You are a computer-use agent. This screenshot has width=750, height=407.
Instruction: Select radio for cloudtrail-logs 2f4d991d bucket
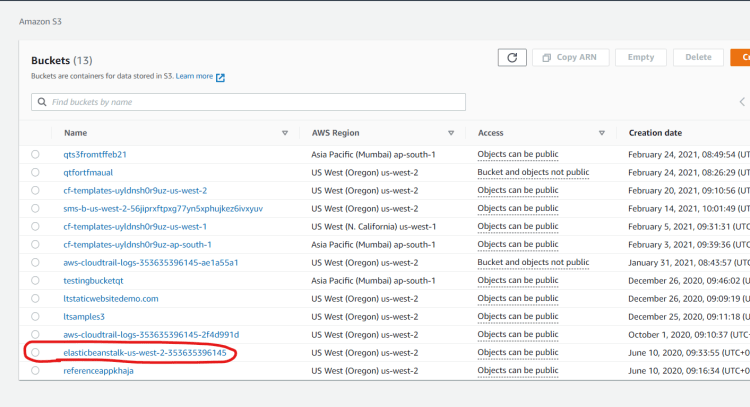(x=35, y=334)
